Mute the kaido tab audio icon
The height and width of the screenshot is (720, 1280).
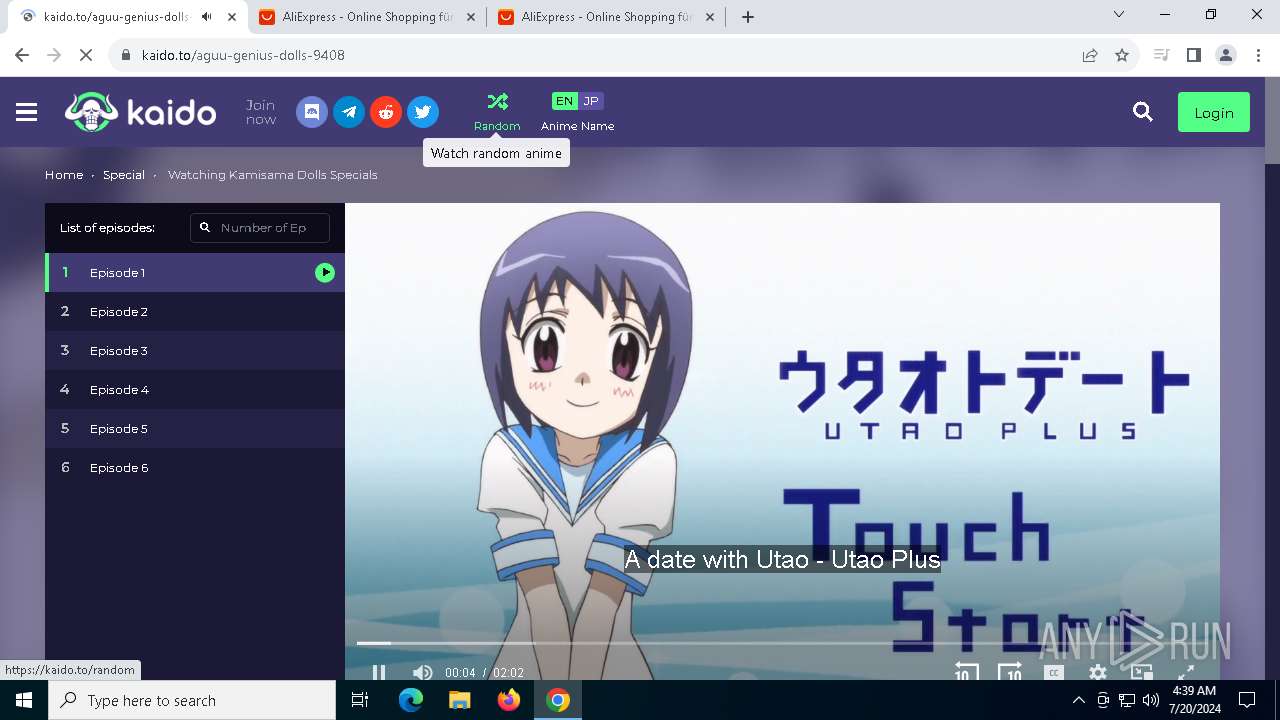[x=206, y=17]
